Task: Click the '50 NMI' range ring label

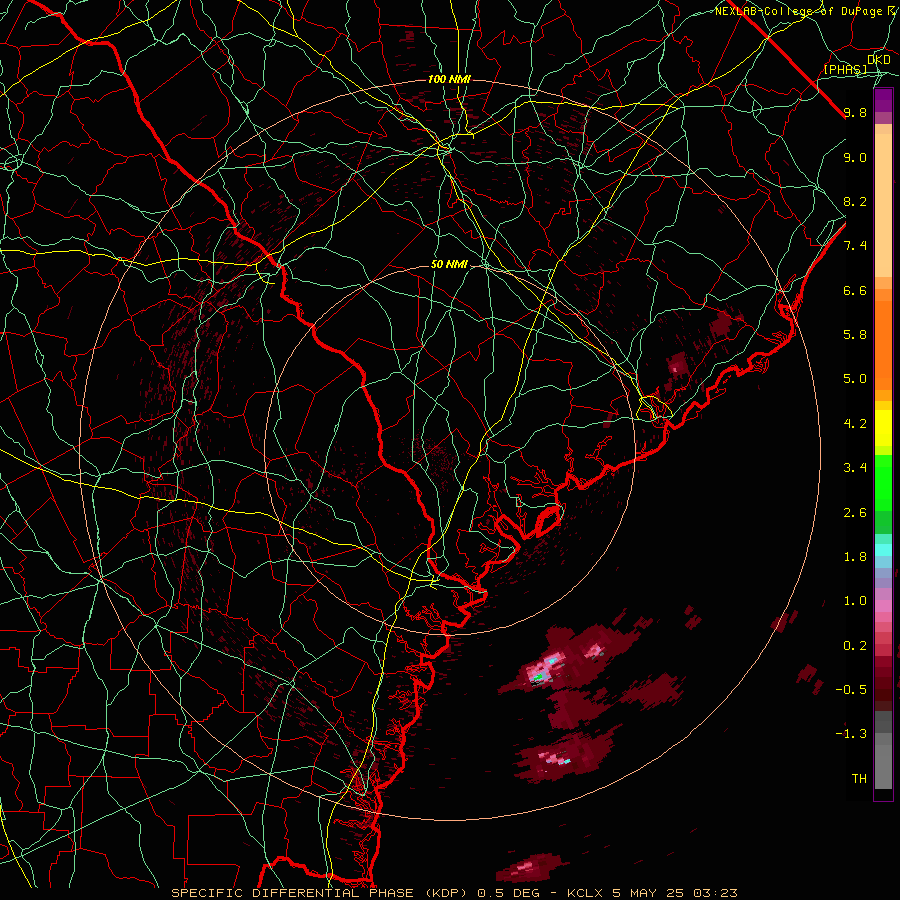Action: pos(449,264)
